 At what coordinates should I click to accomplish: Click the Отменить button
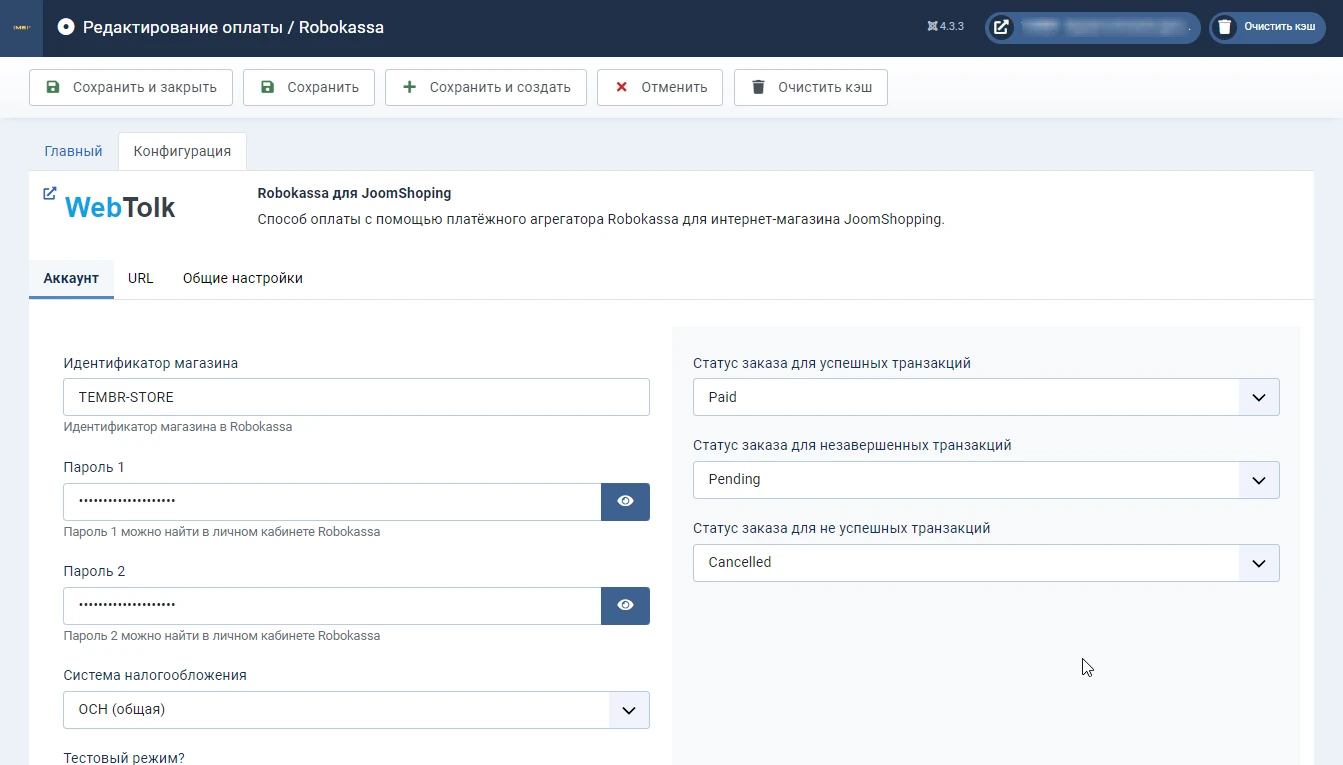coord(660,87)
